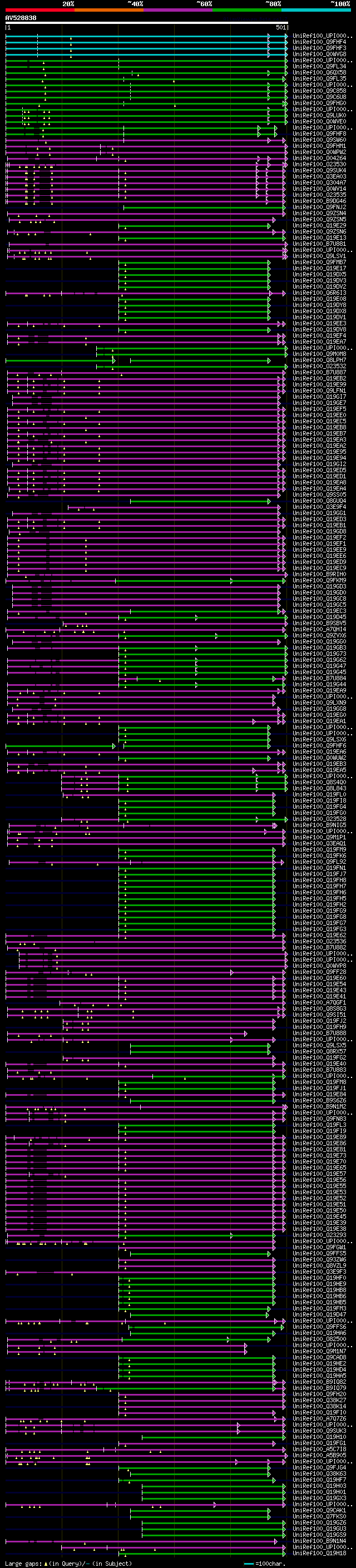Select label UniRef100_Q19H18

319,1554
